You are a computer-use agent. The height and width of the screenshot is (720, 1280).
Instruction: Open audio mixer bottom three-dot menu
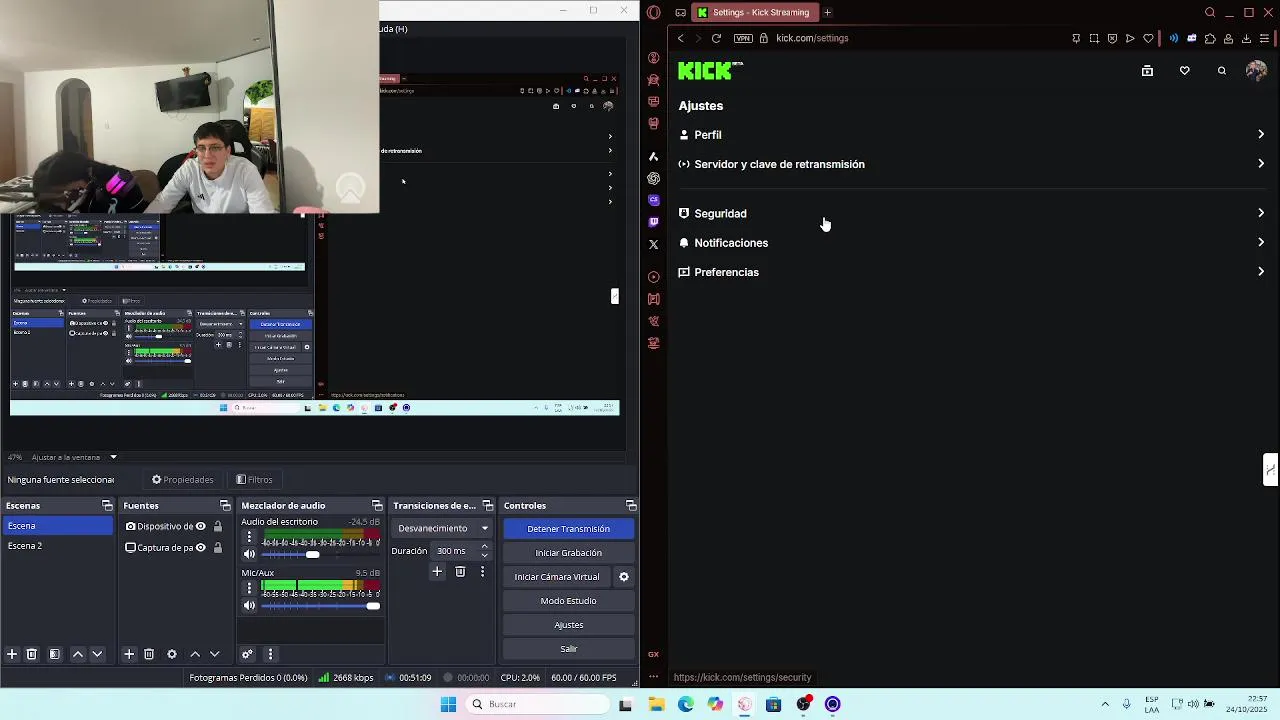[270, 654]
